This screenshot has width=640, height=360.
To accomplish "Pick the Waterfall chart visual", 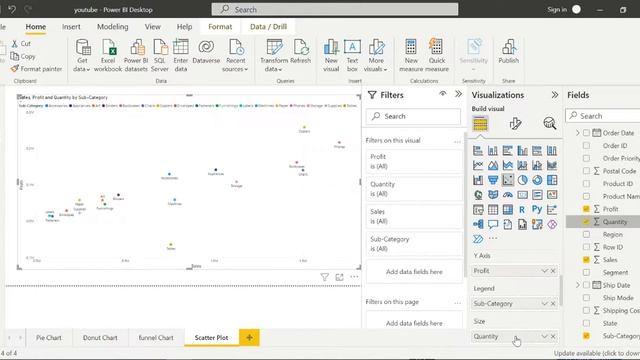I will (x=478, y=180).
